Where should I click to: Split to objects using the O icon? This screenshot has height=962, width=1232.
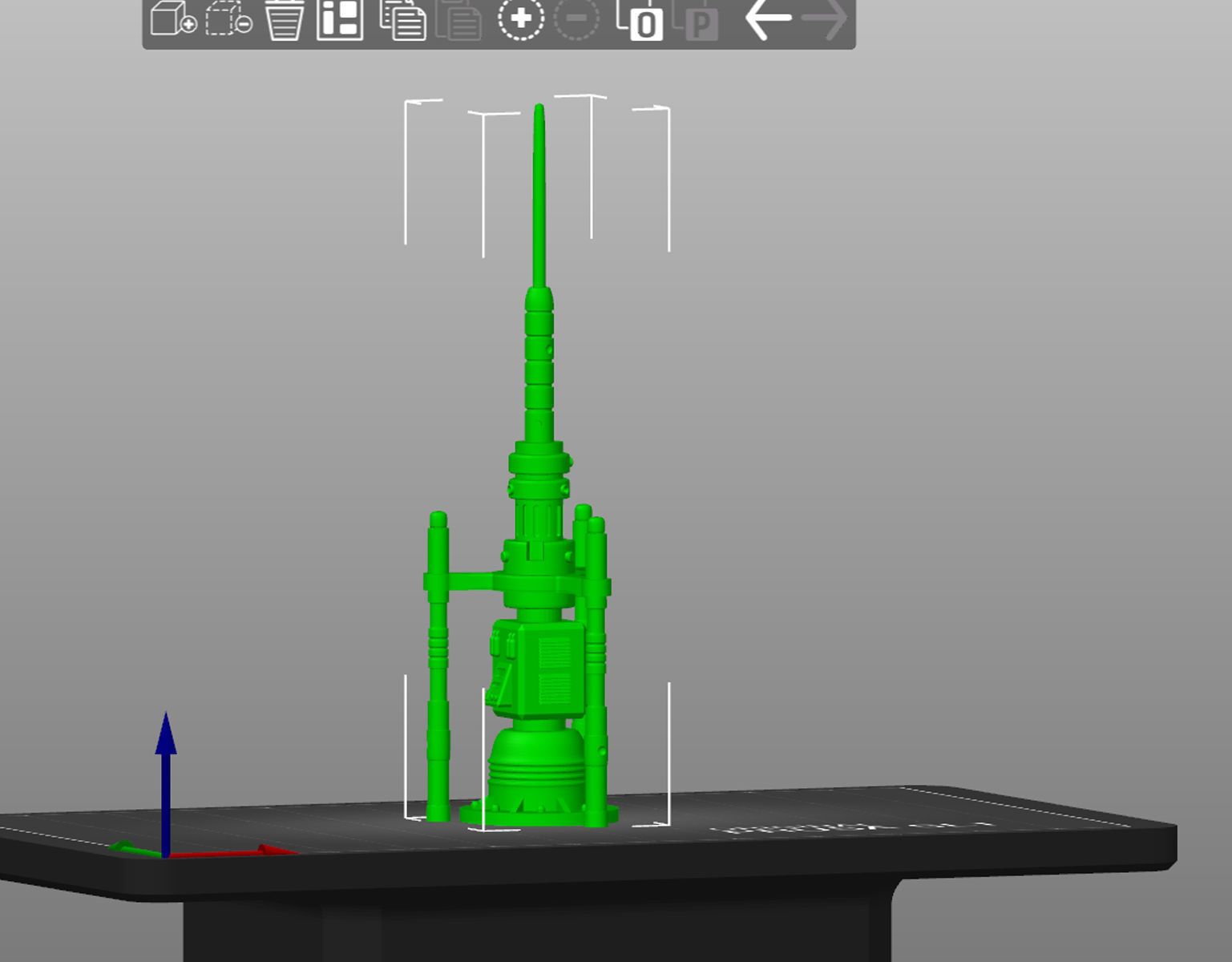click(640, 19)
